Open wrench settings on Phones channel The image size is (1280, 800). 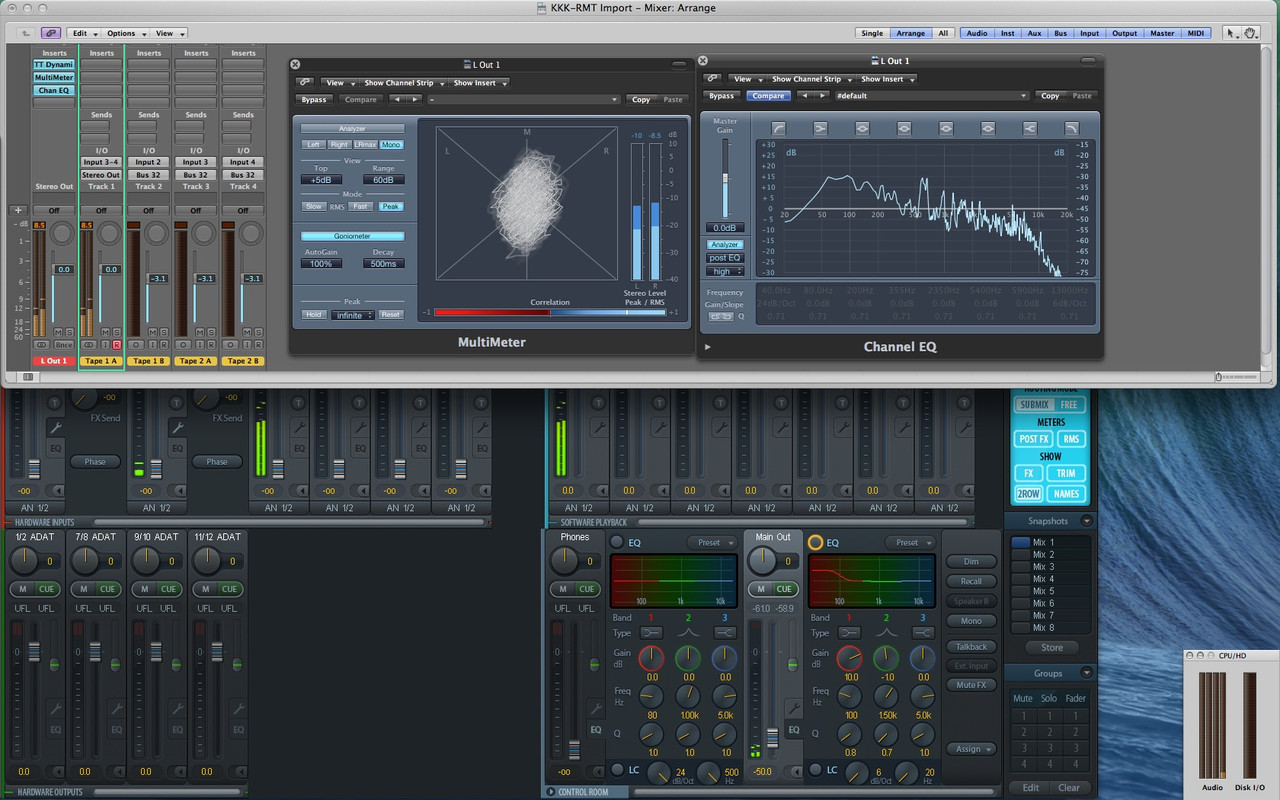click(x=595, y=708)
